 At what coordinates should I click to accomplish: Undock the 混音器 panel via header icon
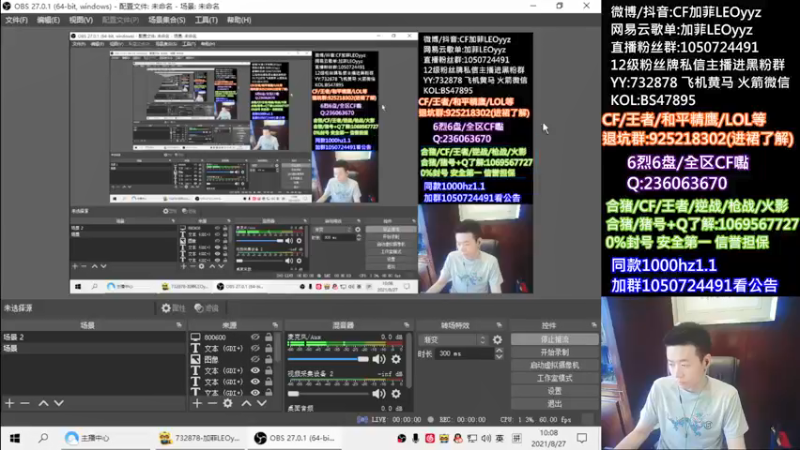point(407,325)
